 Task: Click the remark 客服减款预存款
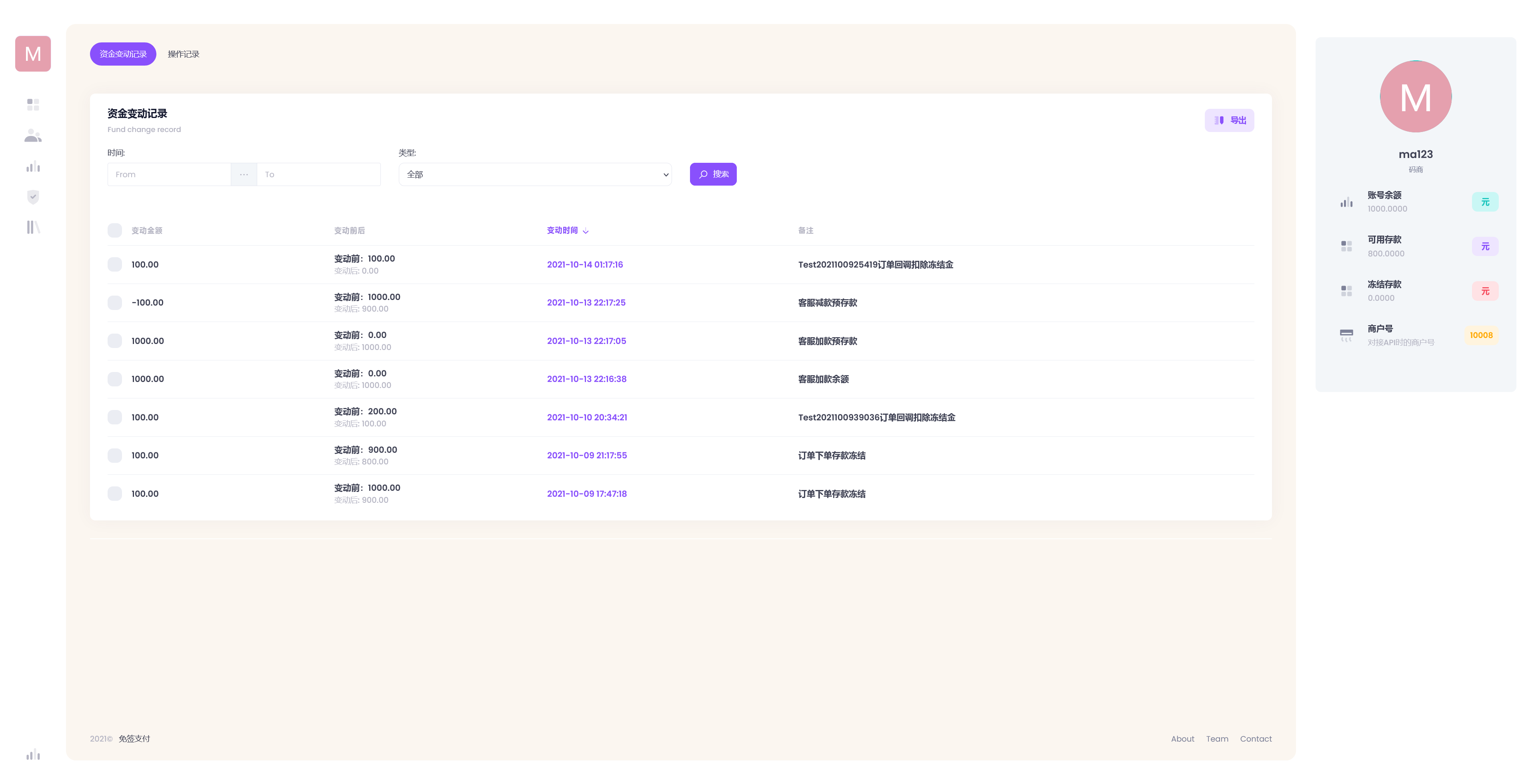pos(828,303)
